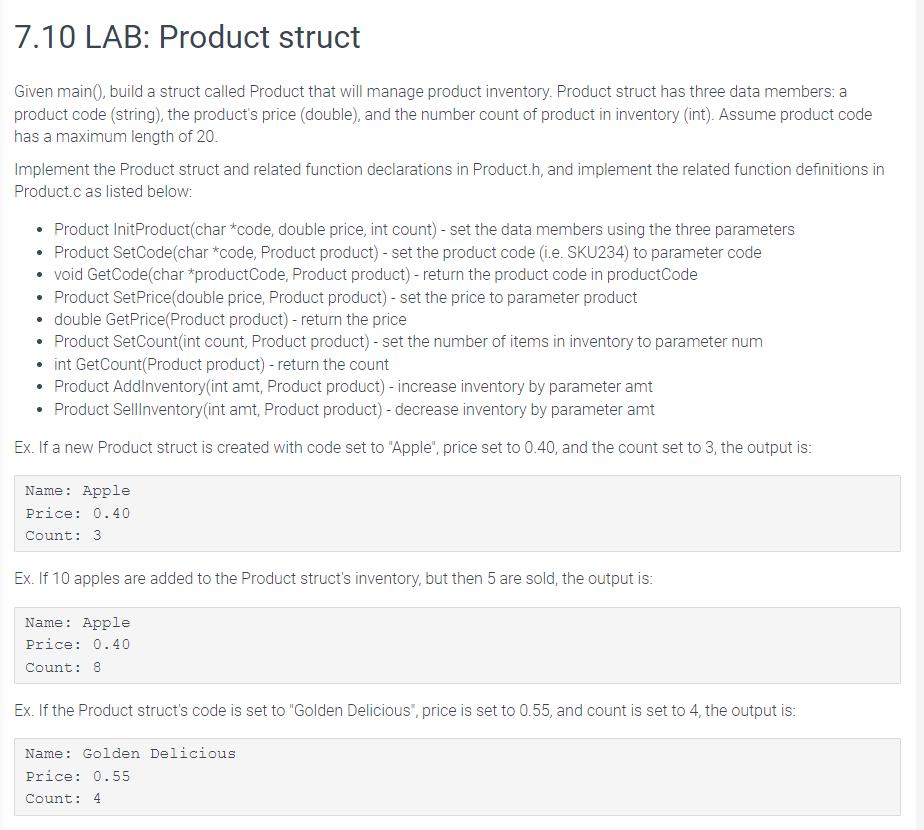Click the InitProduct function bullet item
924x830 pixels.
point(424,229)
